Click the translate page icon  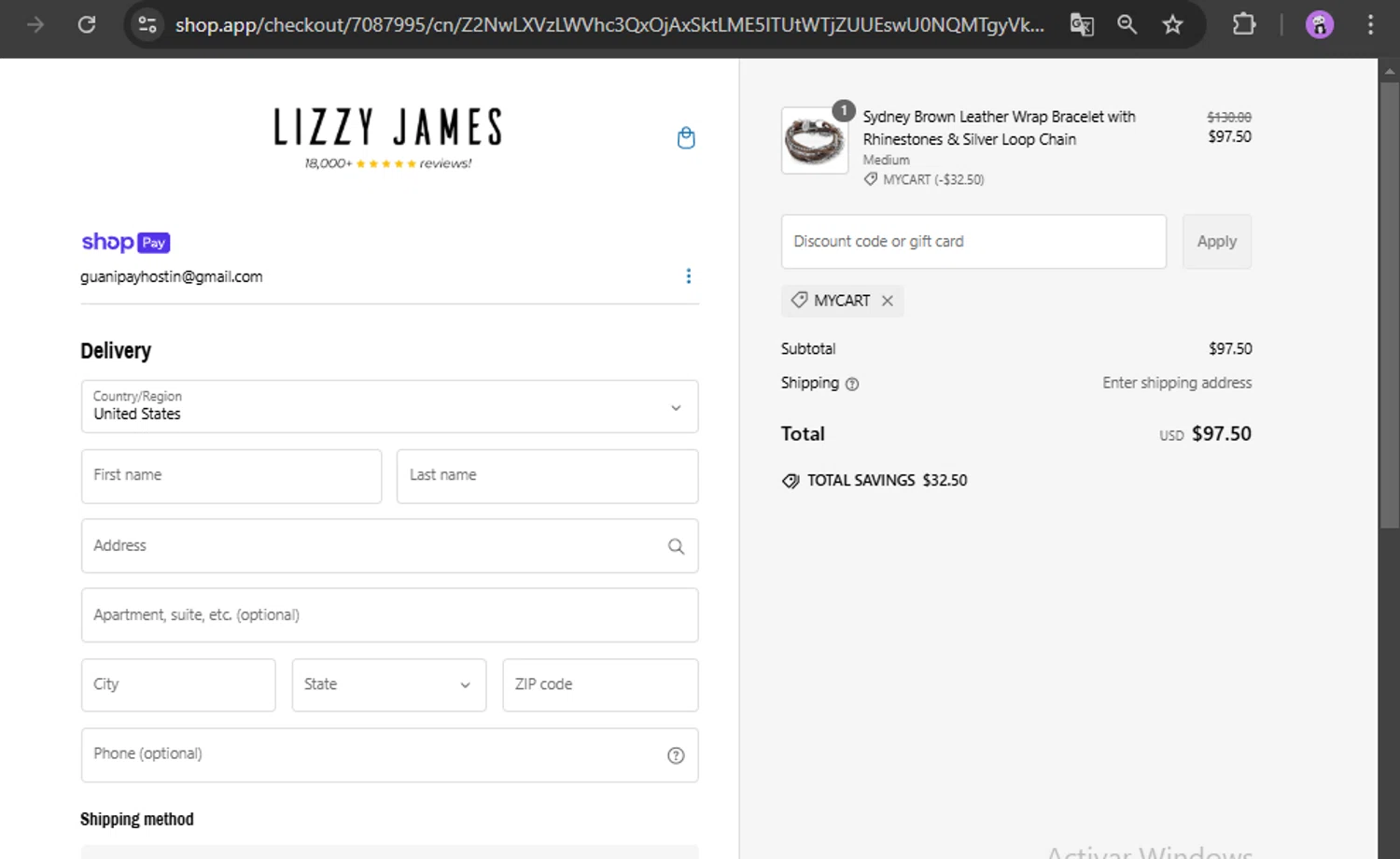[1082, 24]
